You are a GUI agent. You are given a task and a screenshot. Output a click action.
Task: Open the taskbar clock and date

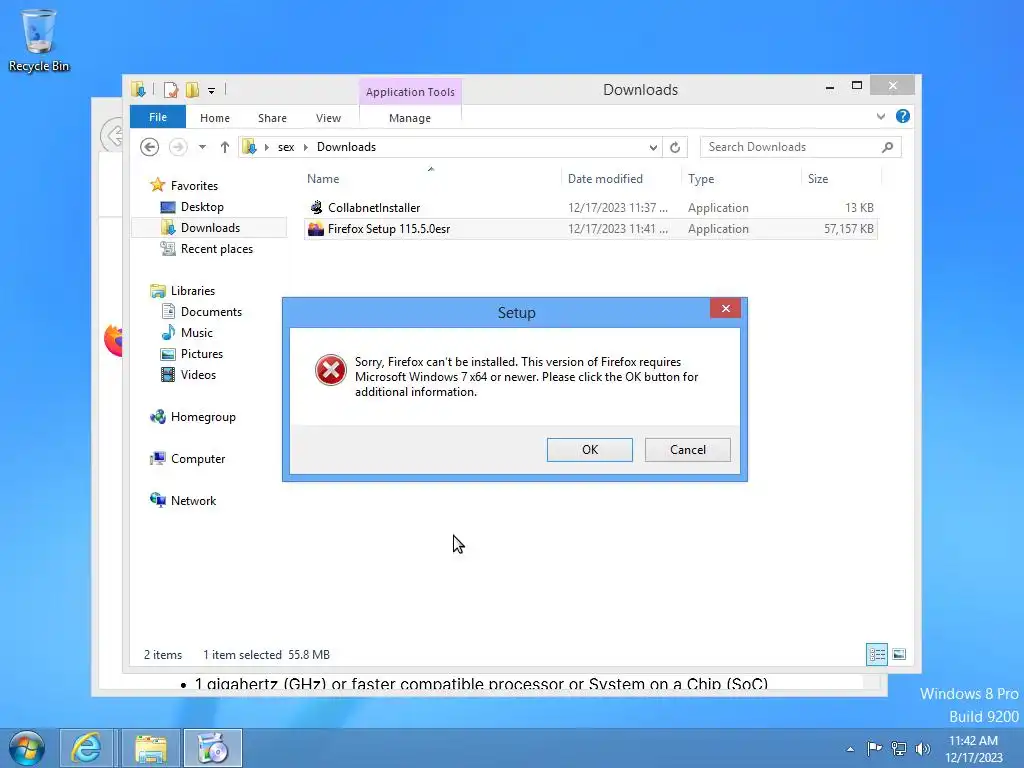pos(973,748)
